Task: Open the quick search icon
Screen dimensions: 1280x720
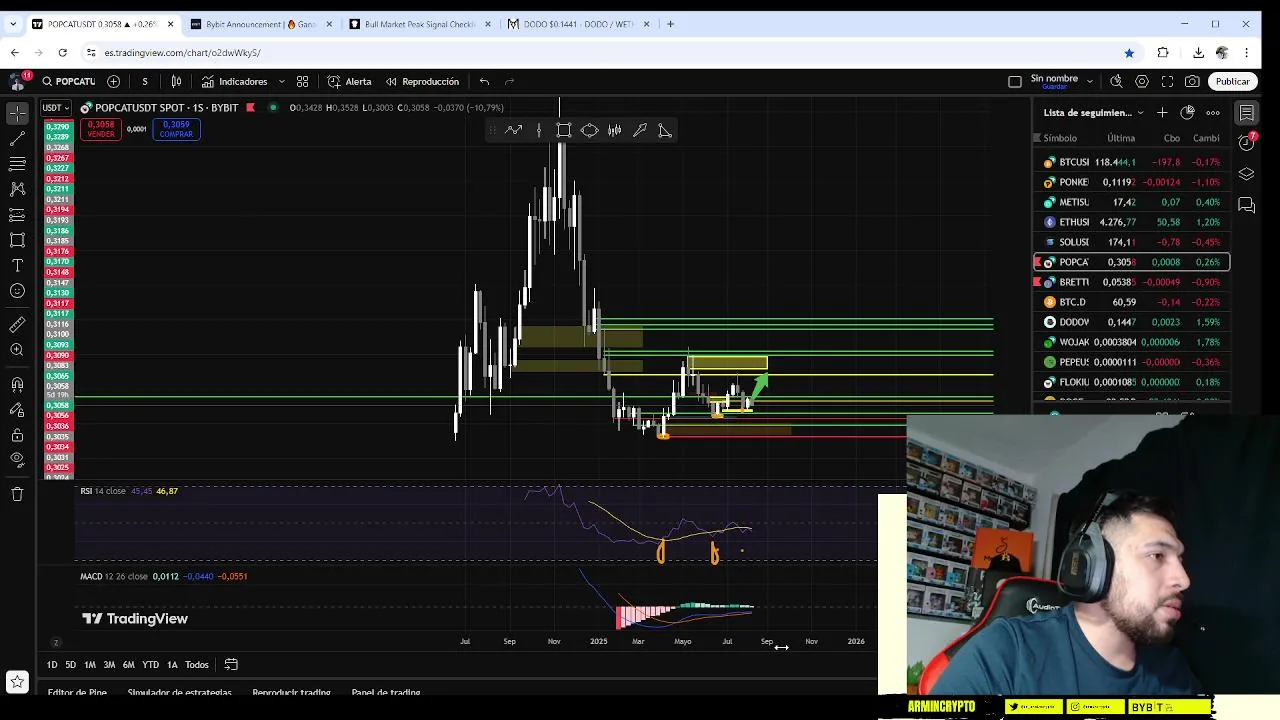Action: (1116, 82)
